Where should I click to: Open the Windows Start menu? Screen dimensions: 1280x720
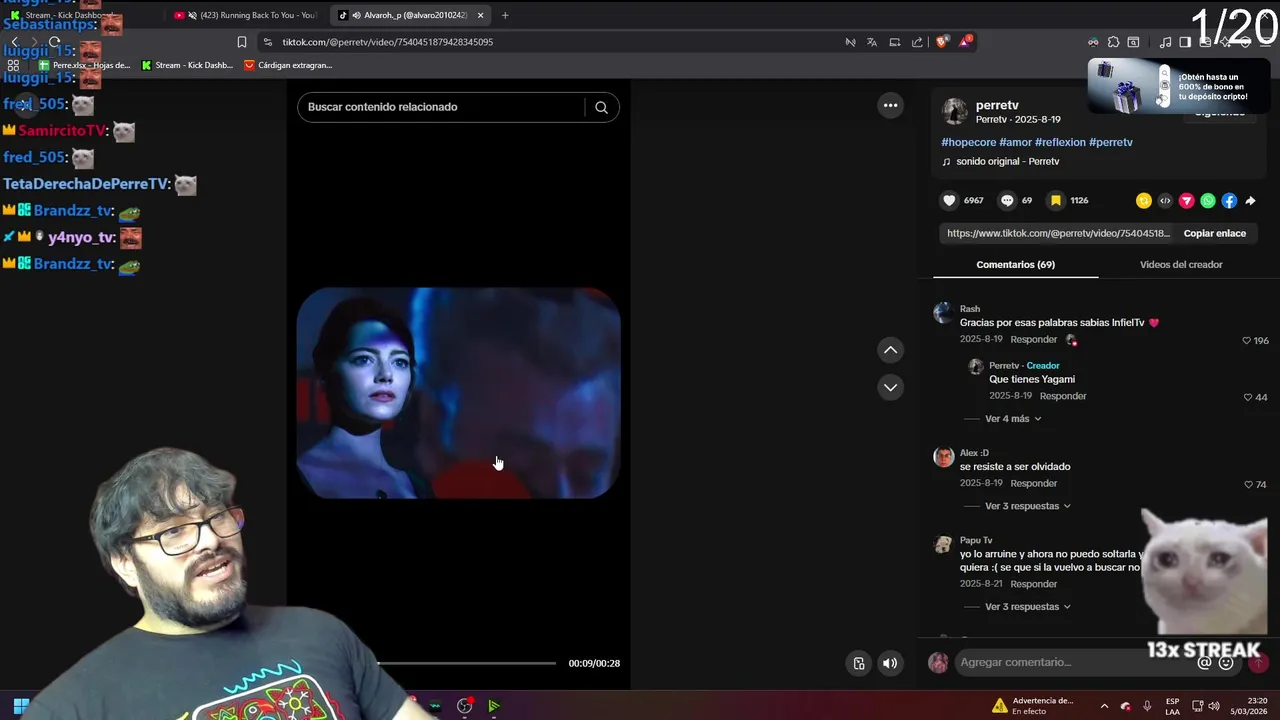(21, 706)
